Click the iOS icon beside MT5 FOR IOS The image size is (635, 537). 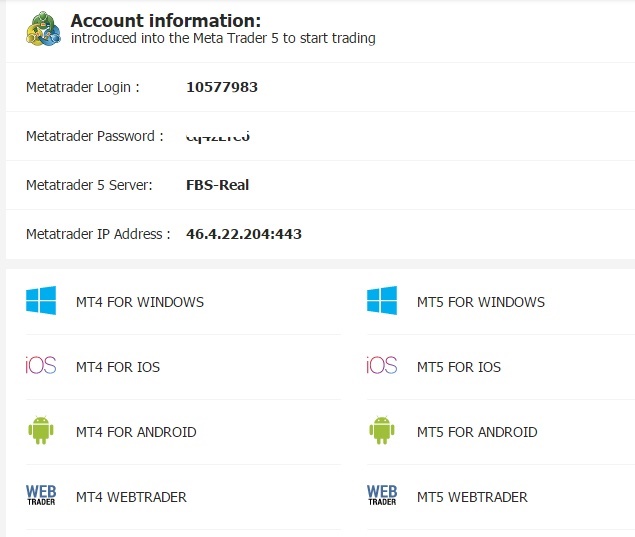tap(381, 365)
